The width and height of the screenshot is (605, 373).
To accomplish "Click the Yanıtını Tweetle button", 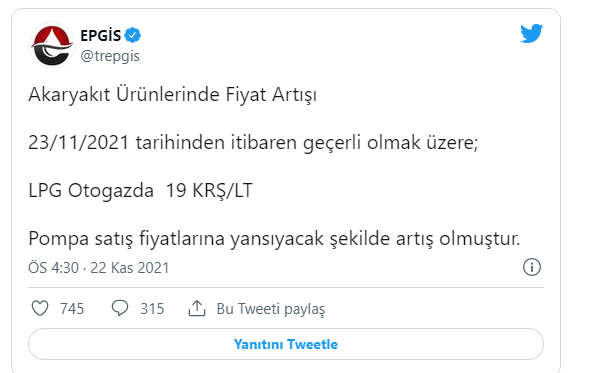I will click(x=286, y=344).
